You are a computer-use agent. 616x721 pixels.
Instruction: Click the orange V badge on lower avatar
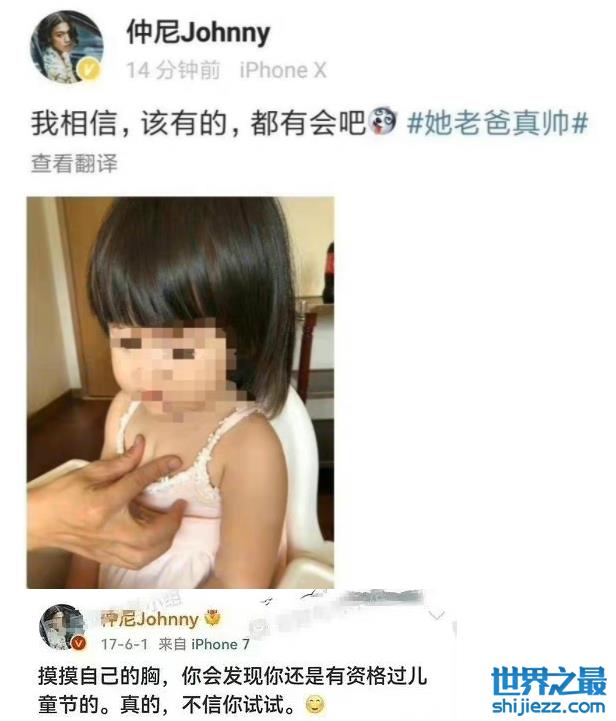coord(79,643)
